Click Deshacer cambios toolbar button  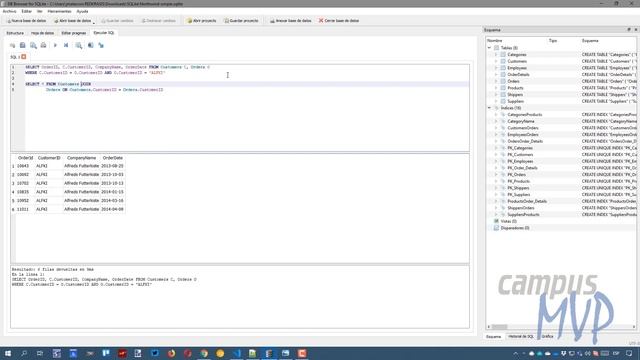click(x=158, y=20)
